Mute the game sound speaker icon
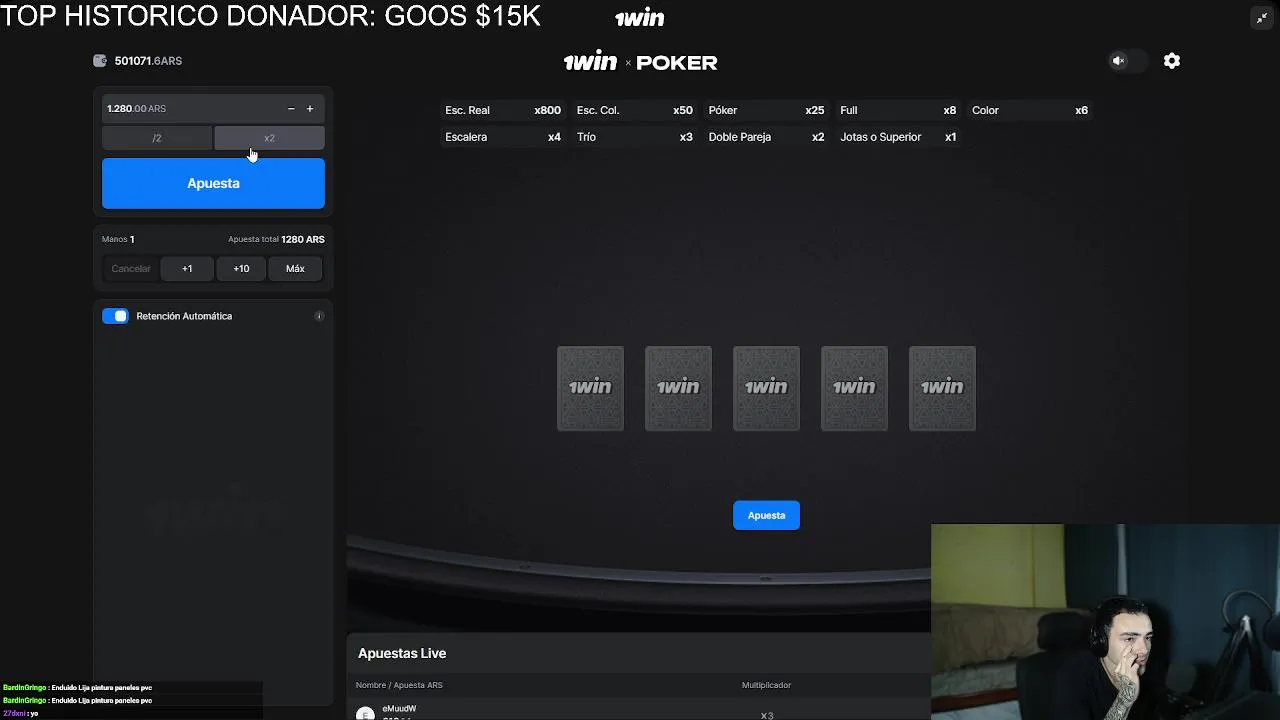1280x720 pixels. point(1119,61)
